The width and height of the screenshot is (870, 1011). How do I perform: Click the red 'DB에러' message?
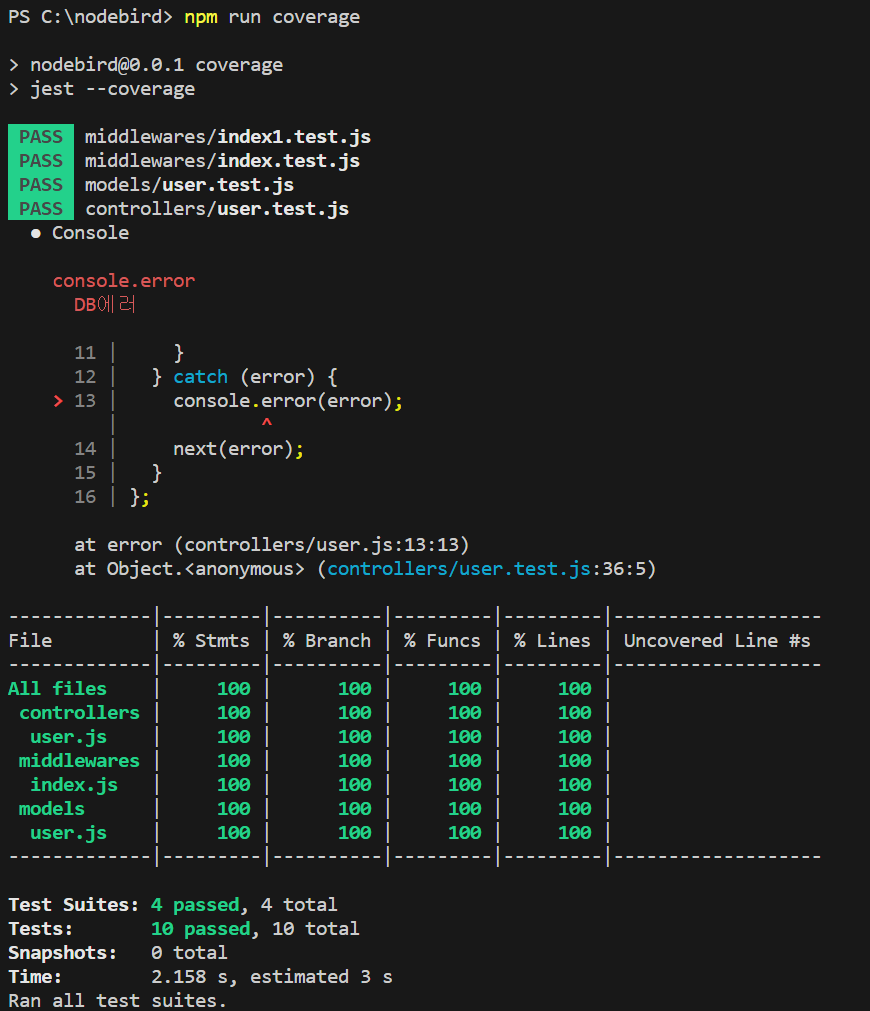104,305
